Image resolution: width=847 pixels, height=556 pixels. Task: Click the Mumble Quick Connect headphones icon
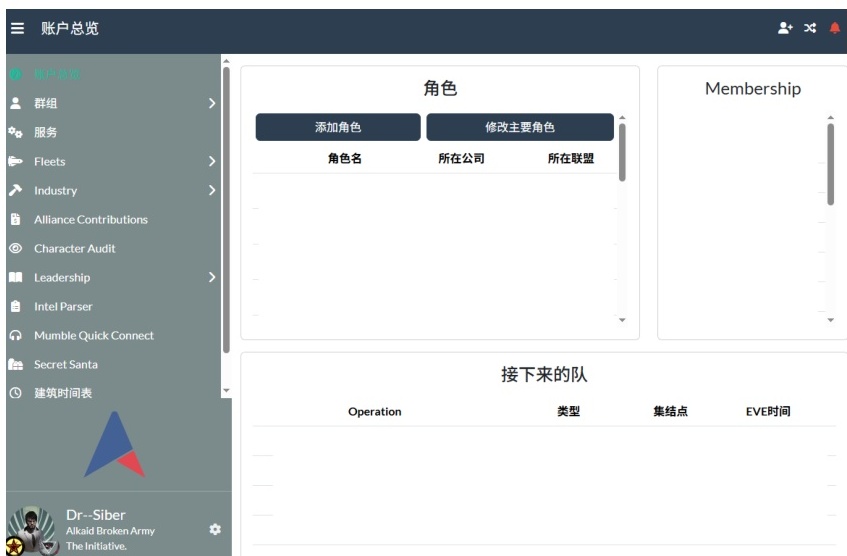coord(15,336)
